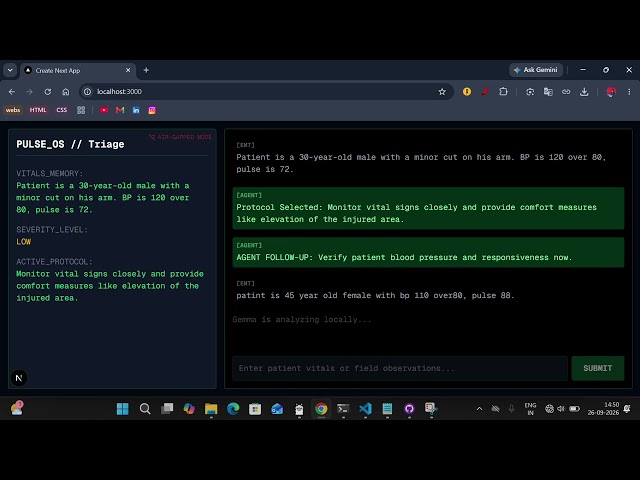Open the Next.js dev tools N badge

[19, 378]
